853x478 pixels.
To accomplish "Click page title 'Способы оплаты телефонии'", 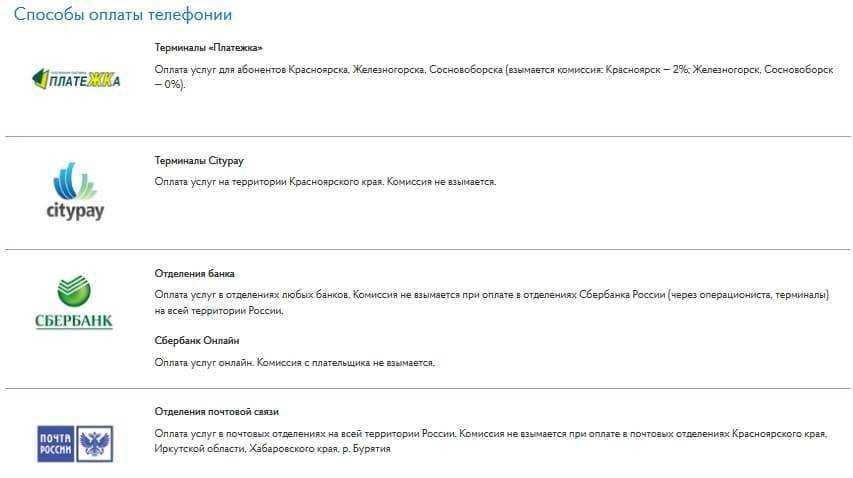I will click(123, 15).
